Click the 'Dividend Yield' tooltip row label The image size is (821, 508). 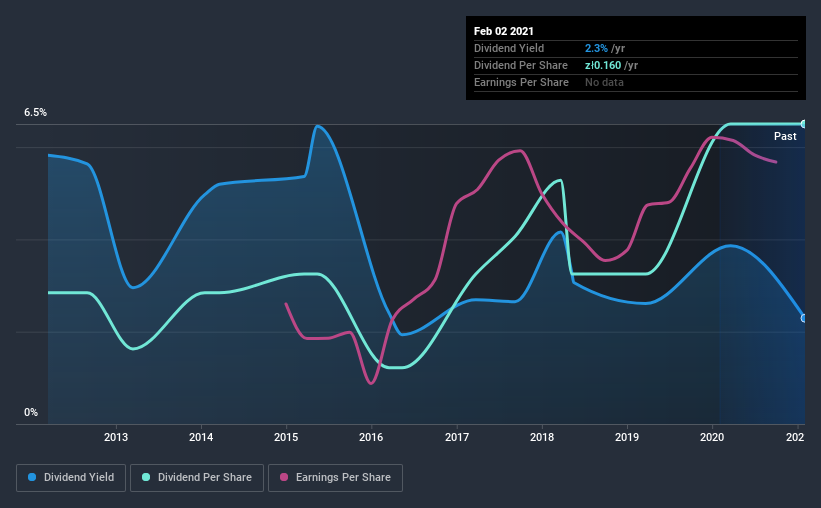[x=509, y=48]
